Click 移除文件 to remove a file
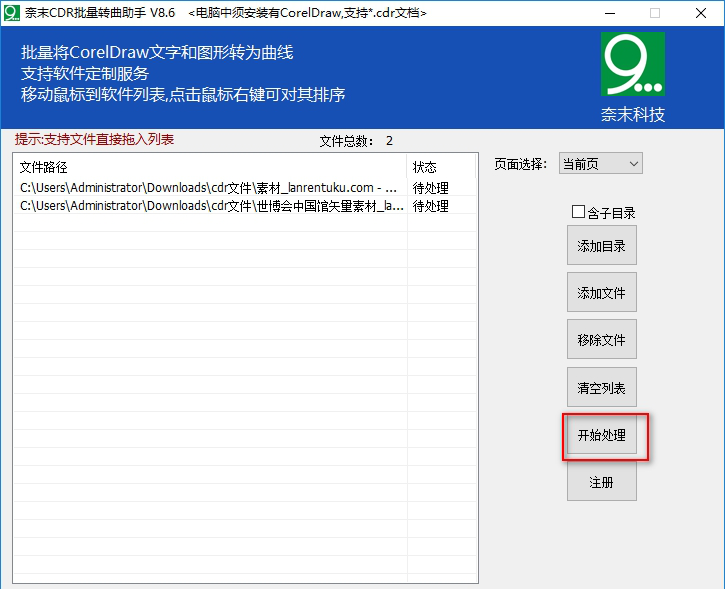This screenshot has height=612, width=725. click(601, 341)
